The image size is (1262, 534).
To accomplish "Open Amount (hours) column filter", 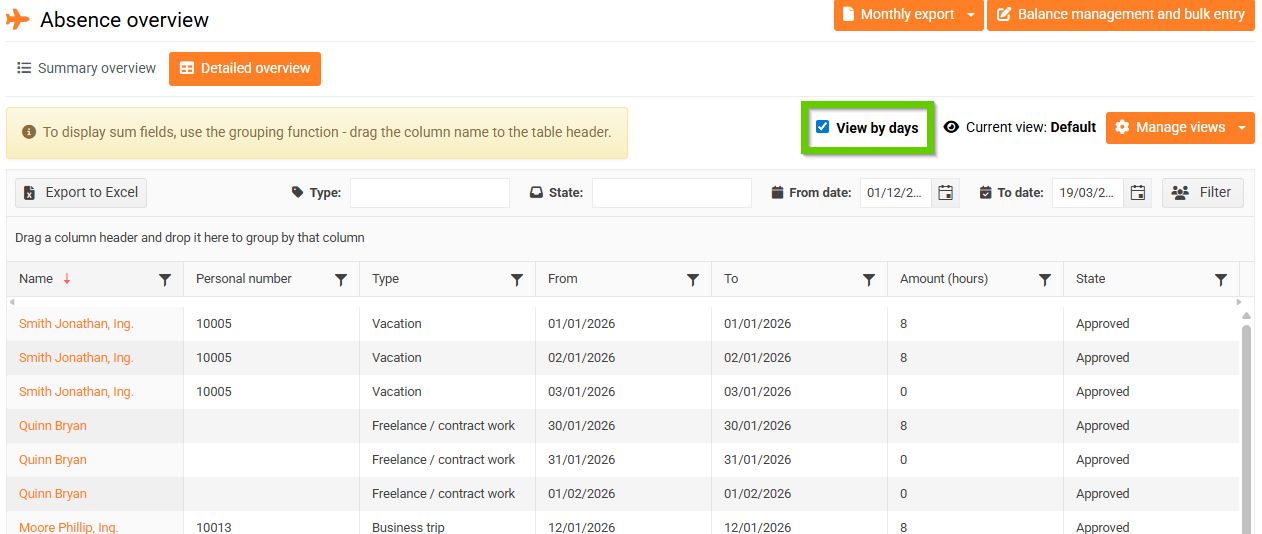I will pyautogui.click(x=1045, y=281).
